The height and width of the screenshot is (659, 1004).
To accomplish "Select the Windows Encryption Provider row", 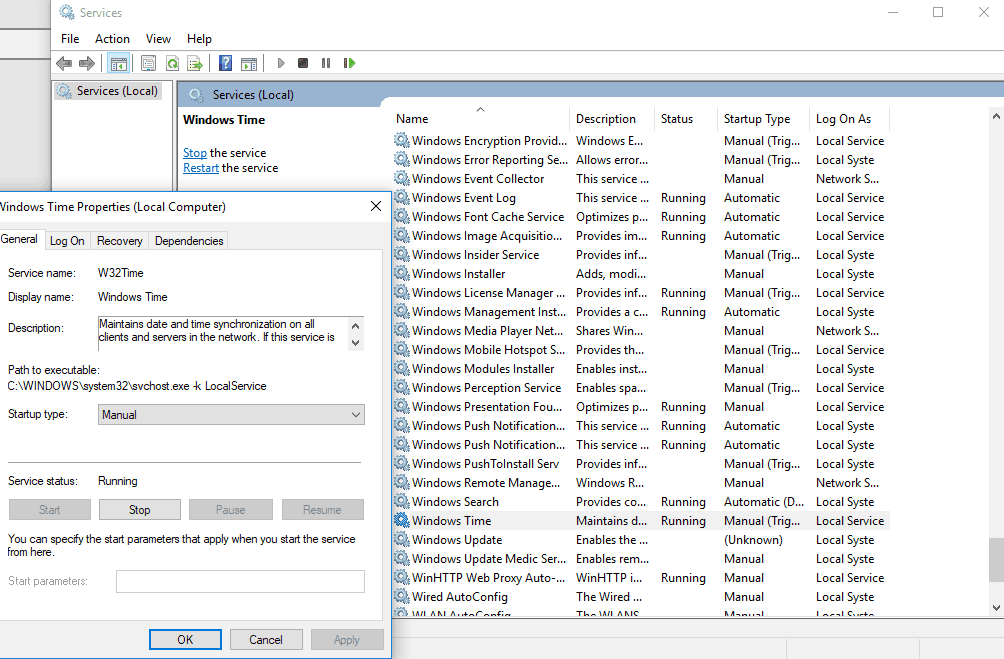I will [640, 141].
